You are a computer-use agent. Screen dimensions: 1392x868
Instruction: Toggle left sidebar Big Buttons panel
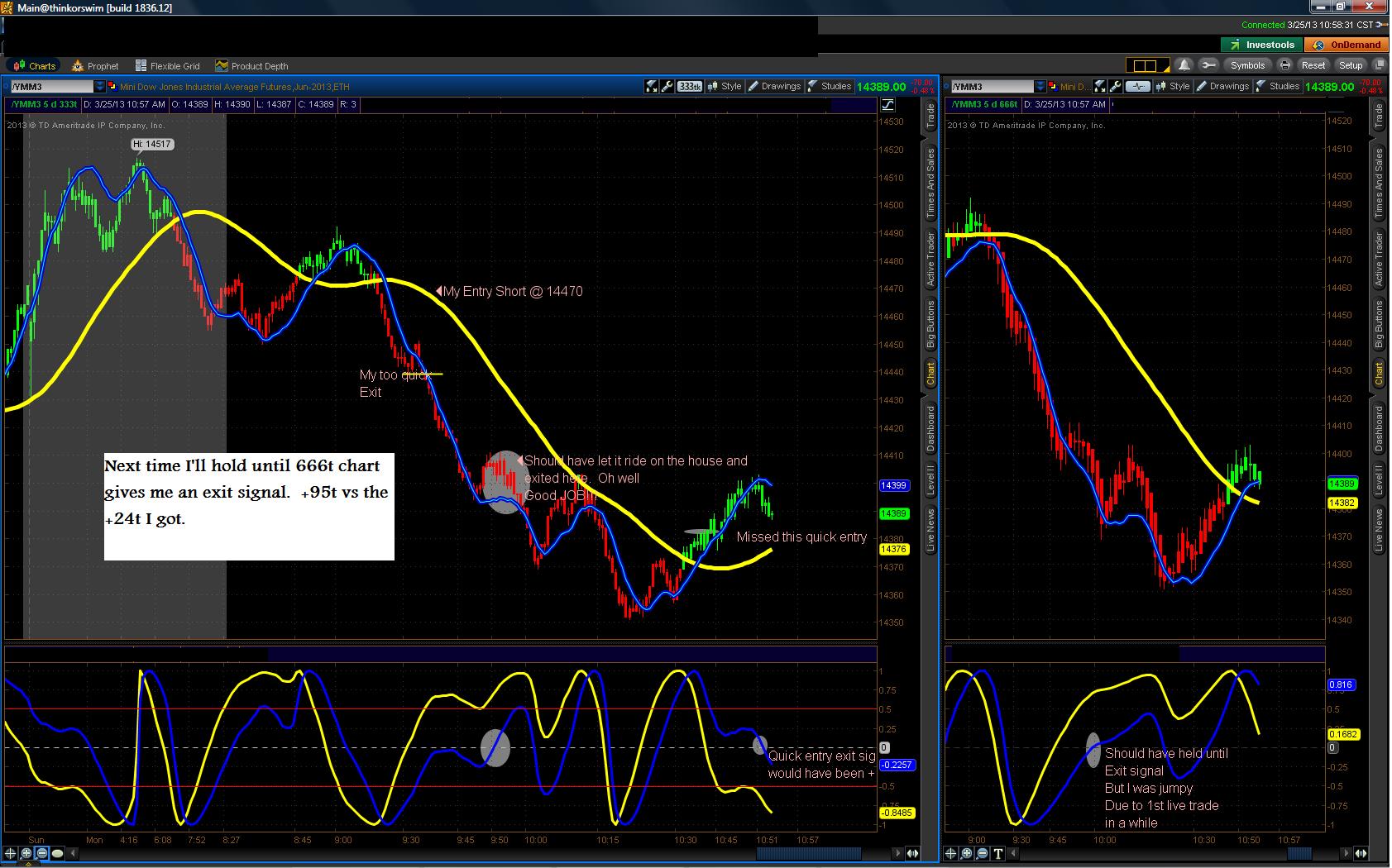click(x=930, y=325)
